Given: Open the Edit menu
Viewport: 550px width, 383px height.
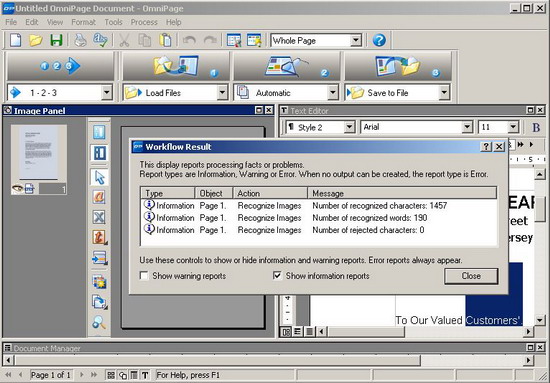Looking at the screenshot, I should (32, 22).
